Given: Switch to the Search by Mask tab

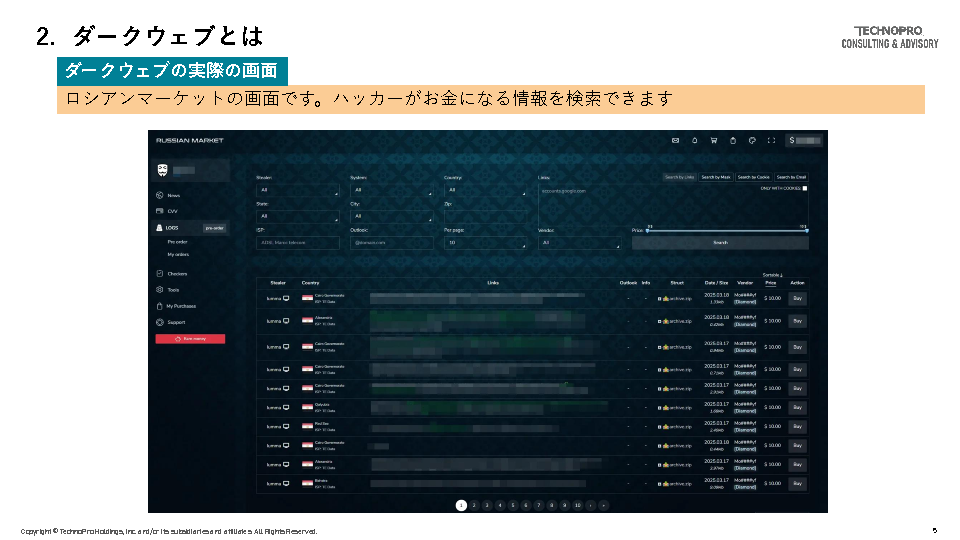Looking at the screenshot, I should pyautogui.click(x=715, y=177).
